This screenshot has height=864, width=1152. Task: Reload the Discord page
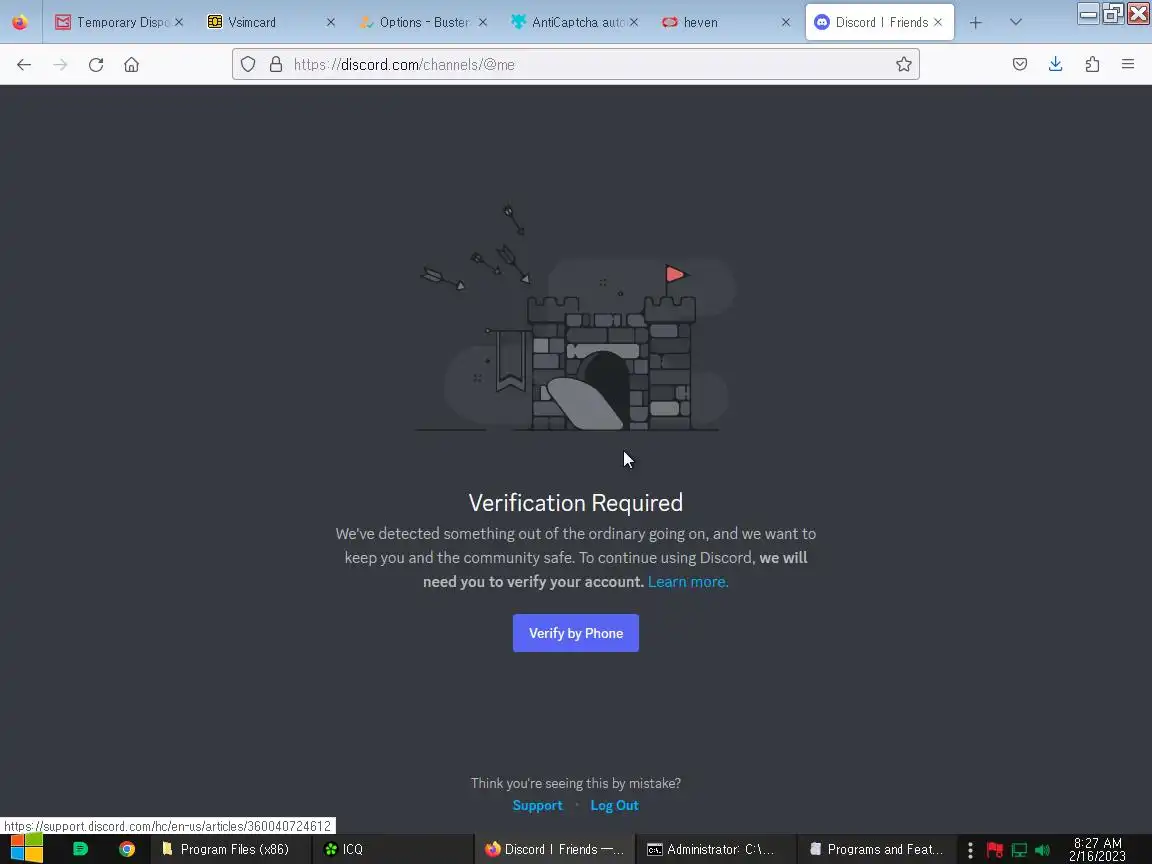[x=96, y=65]
